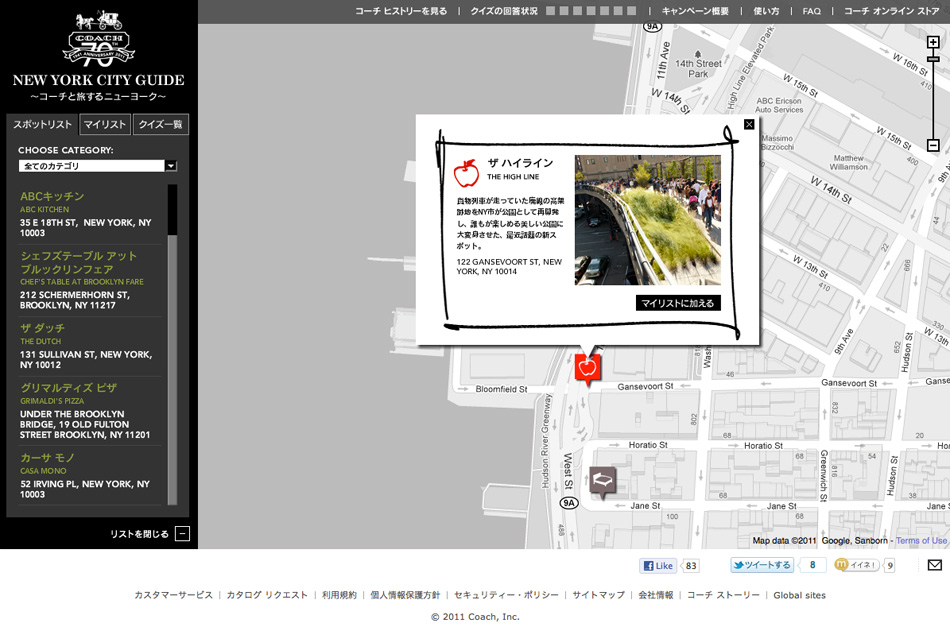Select the スポットリスト tab
This screenshot has width=950, height=627.
click(x=42, y=124)
